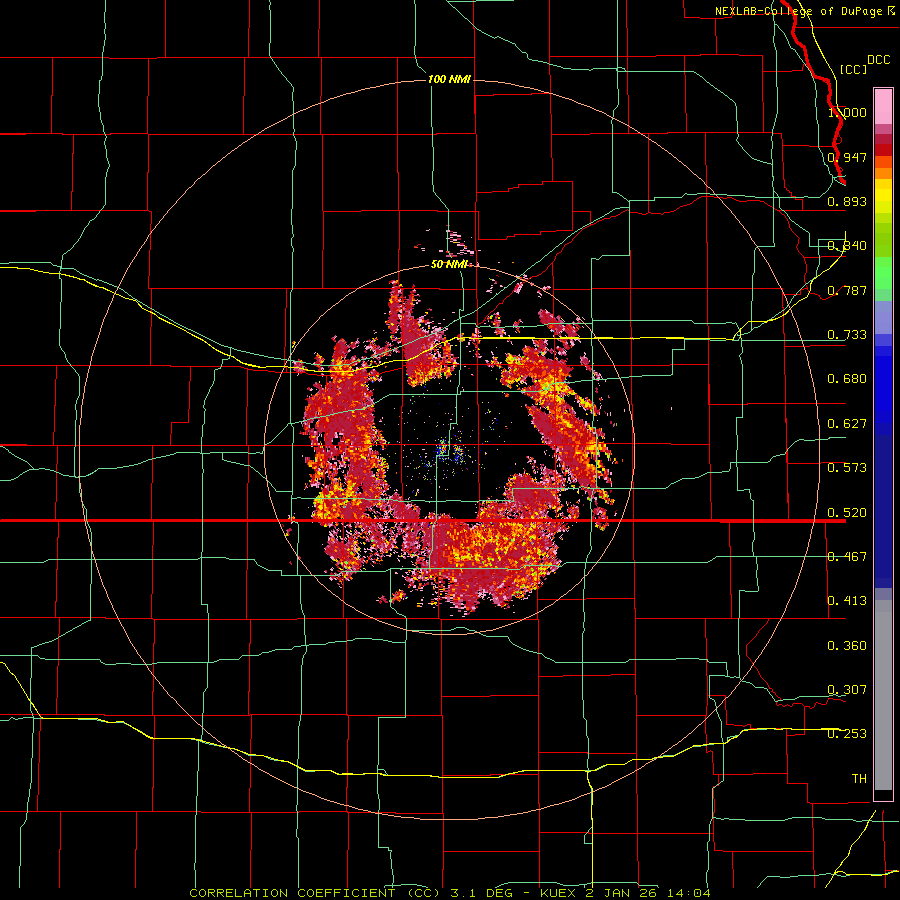900x900 pixels.
Task: Click the 0.840 legend value
Action: pyautogui.click(x=847, y=246)
